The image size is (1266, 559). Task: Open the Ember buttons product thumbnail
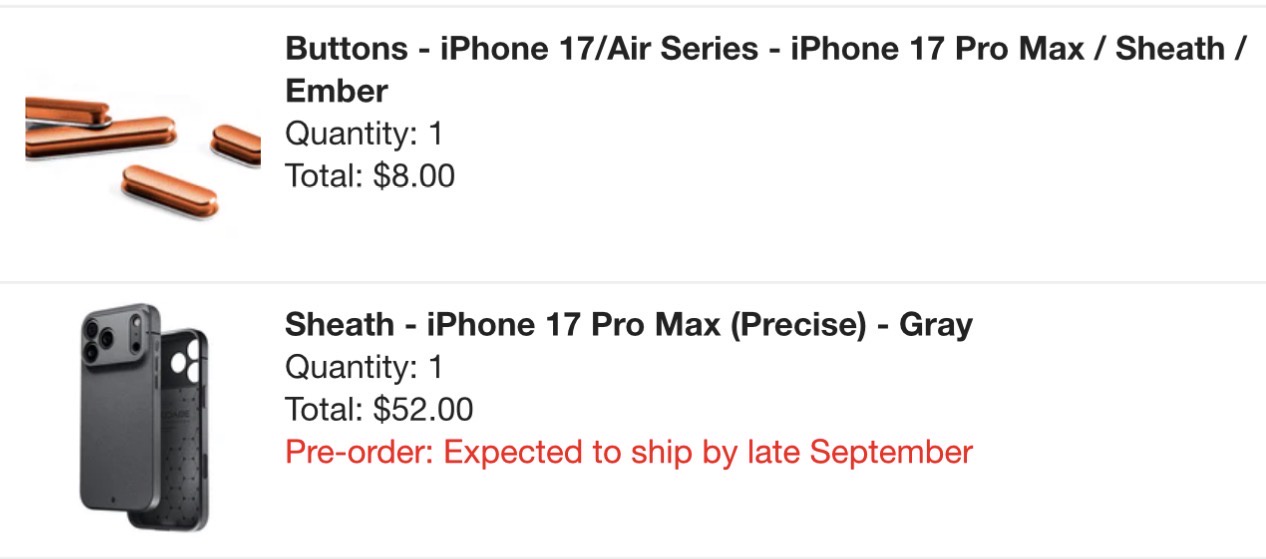pyautogui.click(x=142, y=145)
